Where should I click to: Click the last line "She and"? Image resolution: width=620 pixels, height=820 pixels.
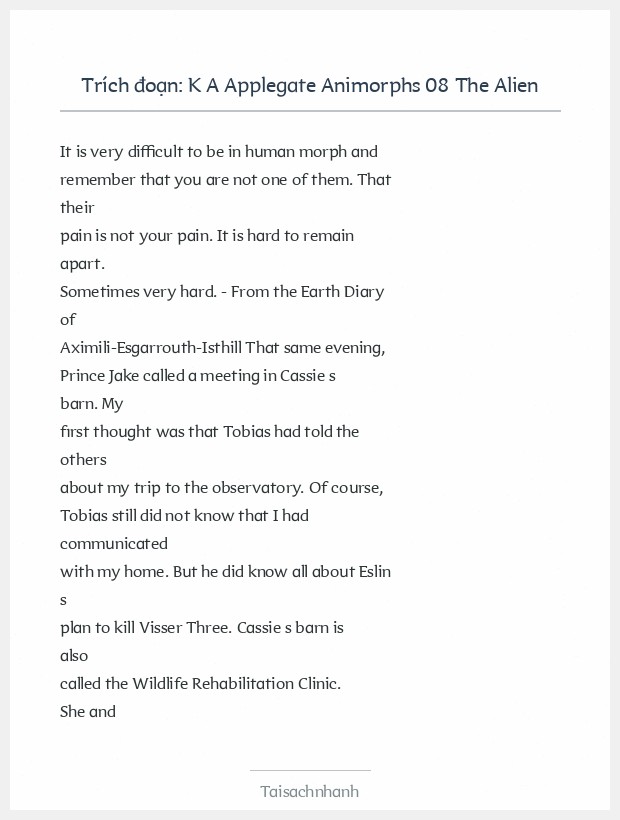[x=88, y=712]
